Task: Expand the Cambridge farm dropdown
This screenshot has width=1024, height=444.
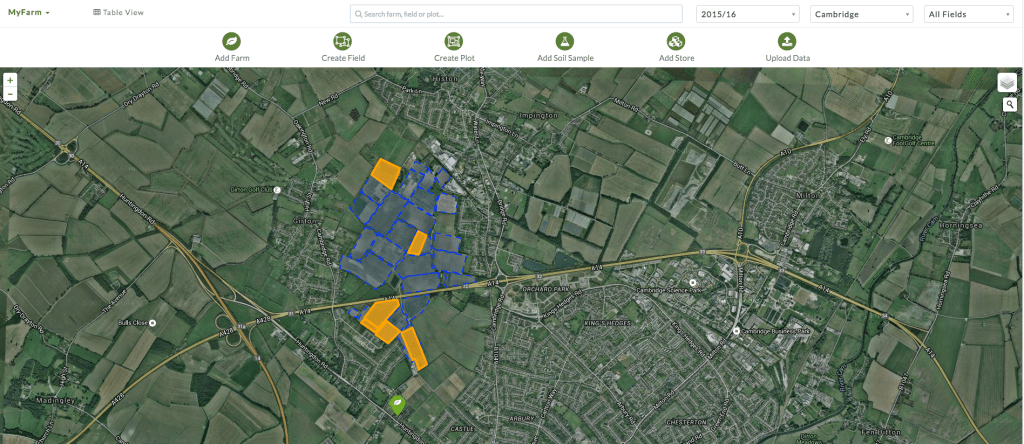Action: tap(861, 14)
